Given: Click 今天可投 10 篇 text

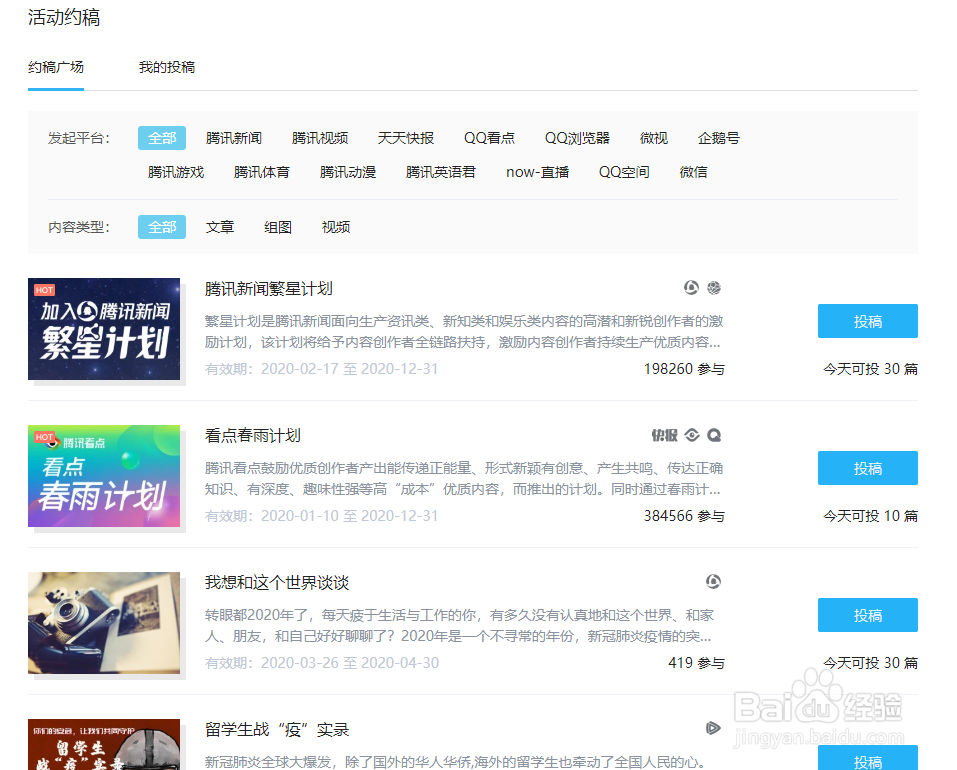Looking at the screenshot, I should pyautogui.click(x=870, y=516).
